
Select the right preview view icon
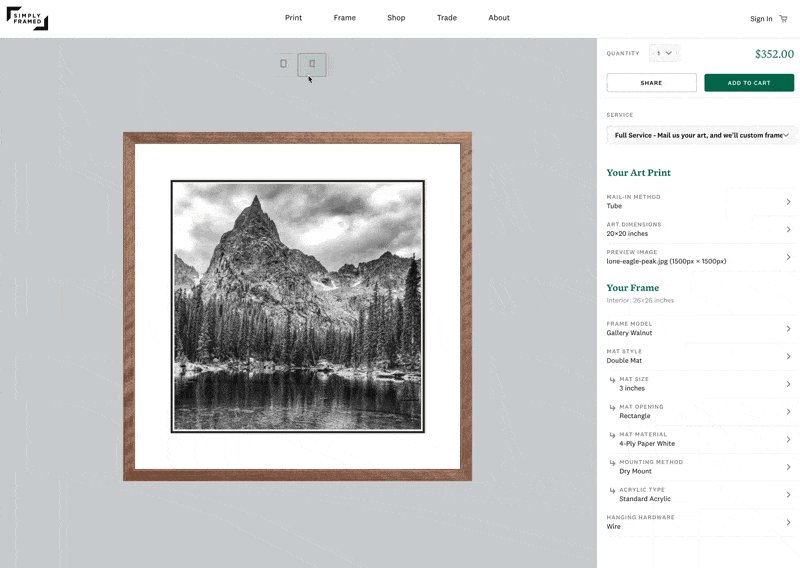pyautogui.click(x=312, y=64)
